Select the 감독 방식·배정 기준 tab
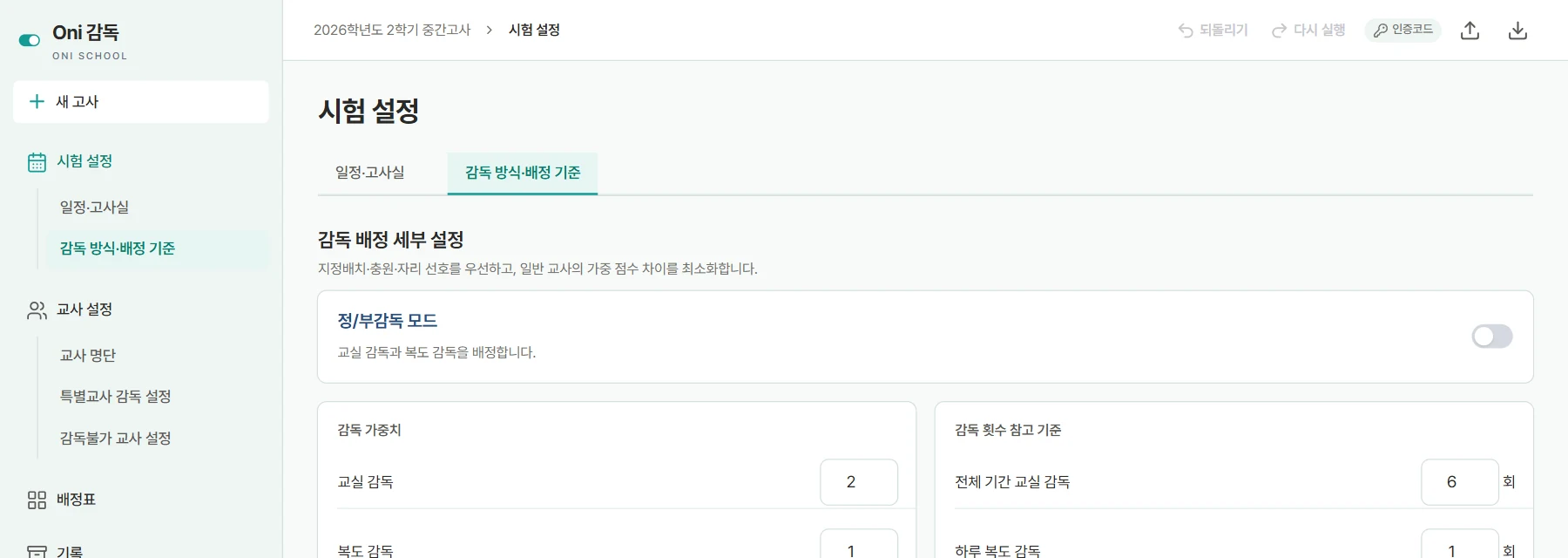This screenshot has width=1568, height=558. [x=523, y=173]
